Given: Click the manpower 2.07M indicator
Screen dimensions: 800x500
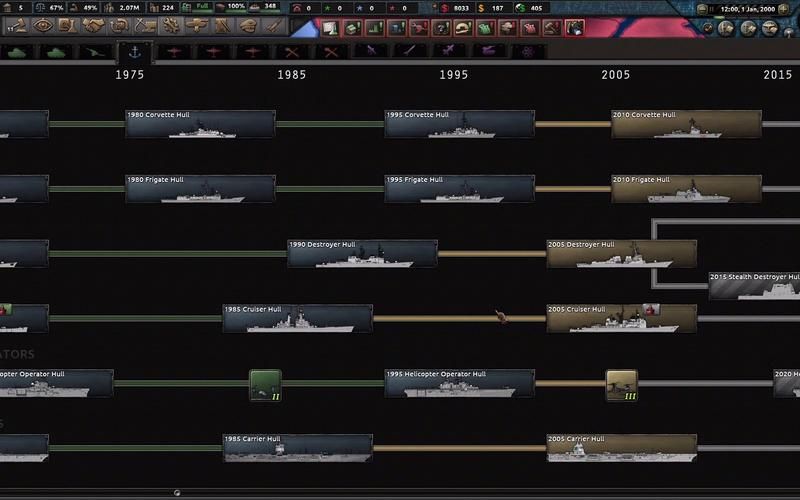Looking at the screenshot, I should pos(122,8).
